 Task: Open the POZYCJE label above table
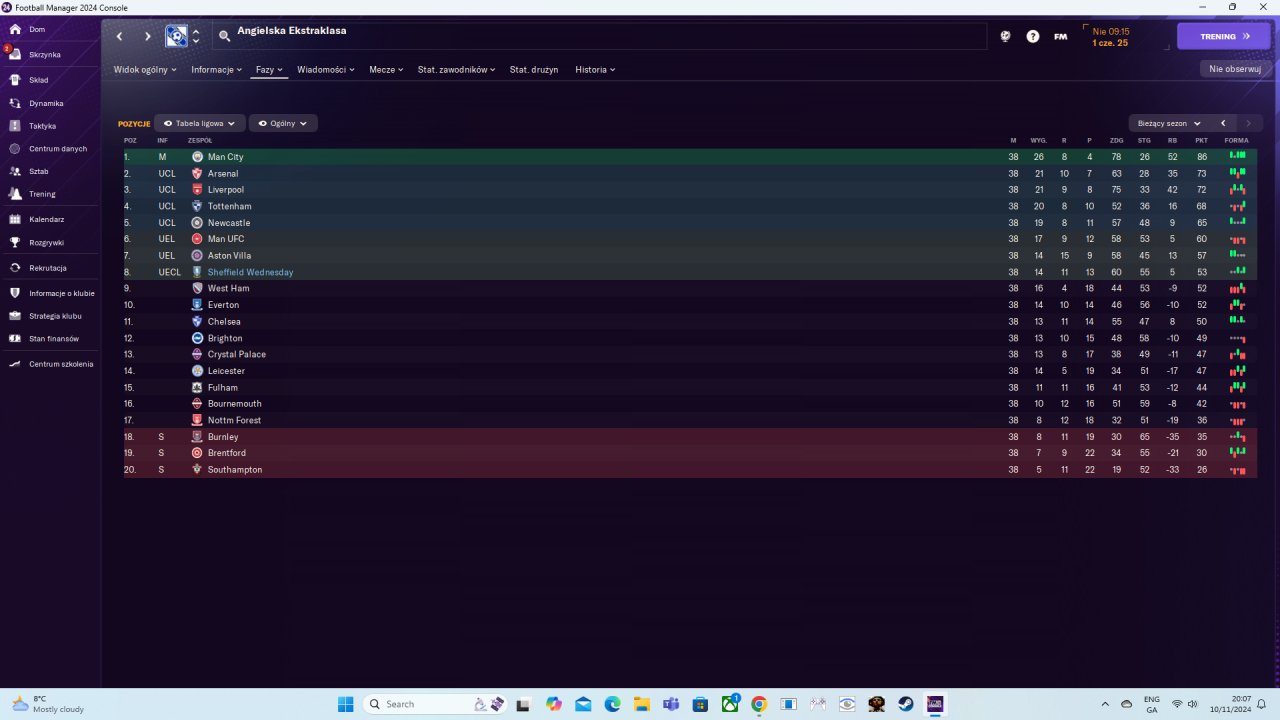pos(134,124)
